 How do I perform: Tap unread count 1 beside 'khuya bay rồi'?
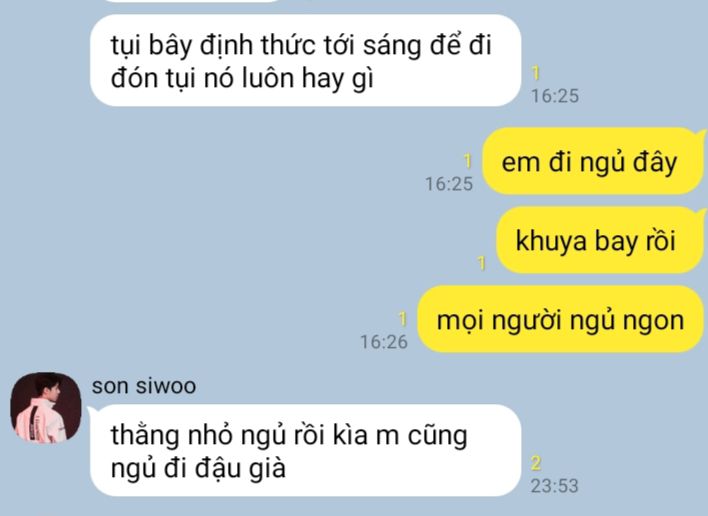pyautogui.click(x=481, y=263)
